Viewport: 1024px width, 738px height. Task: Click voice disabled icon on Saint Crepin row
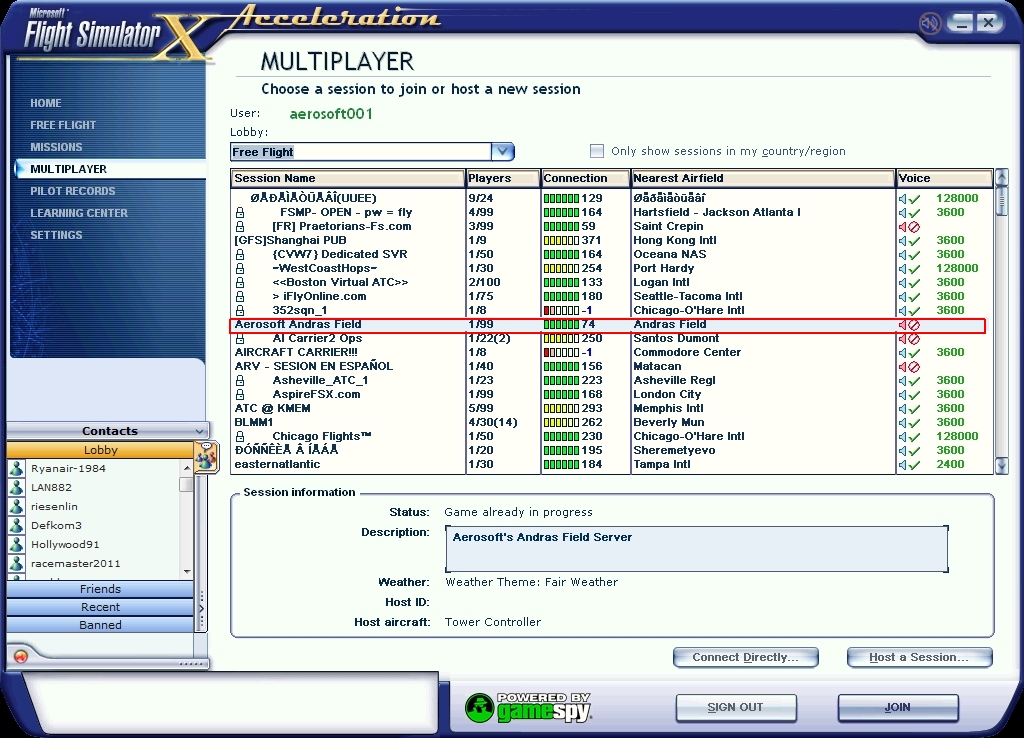click(909, 227)
